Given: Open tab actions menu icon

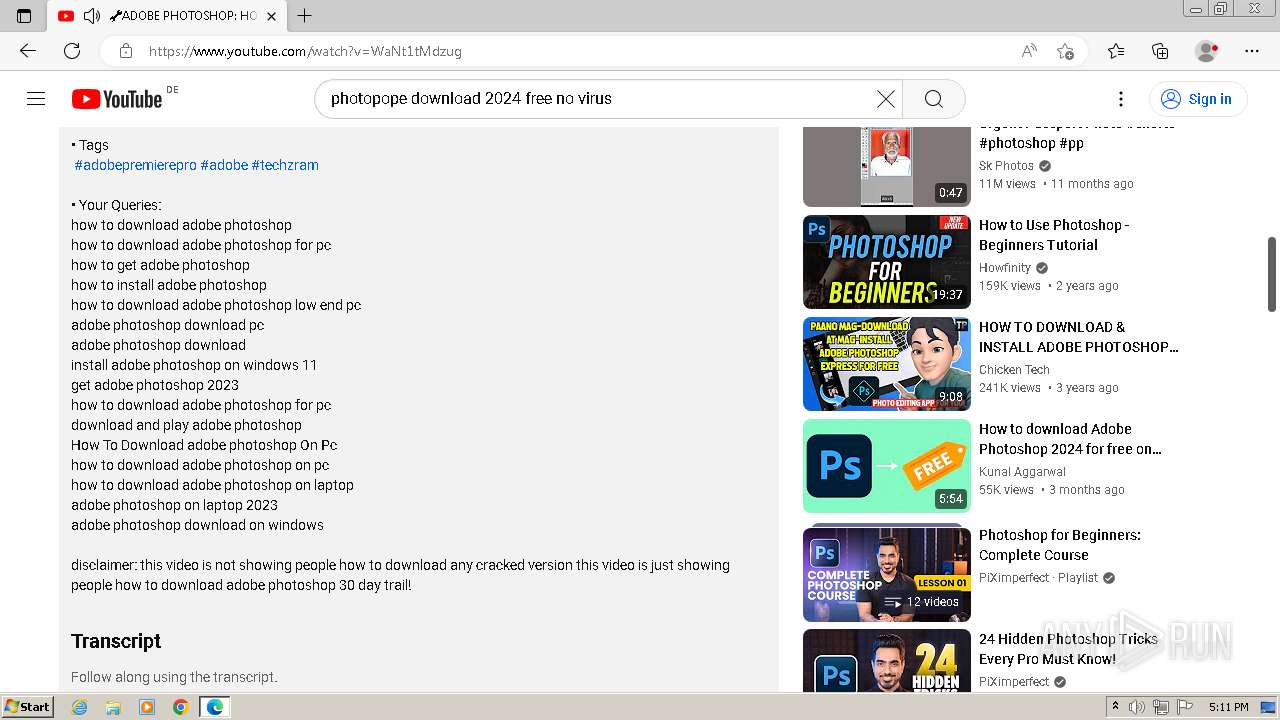Looking at the screenshot, I should tap(24, 16).
